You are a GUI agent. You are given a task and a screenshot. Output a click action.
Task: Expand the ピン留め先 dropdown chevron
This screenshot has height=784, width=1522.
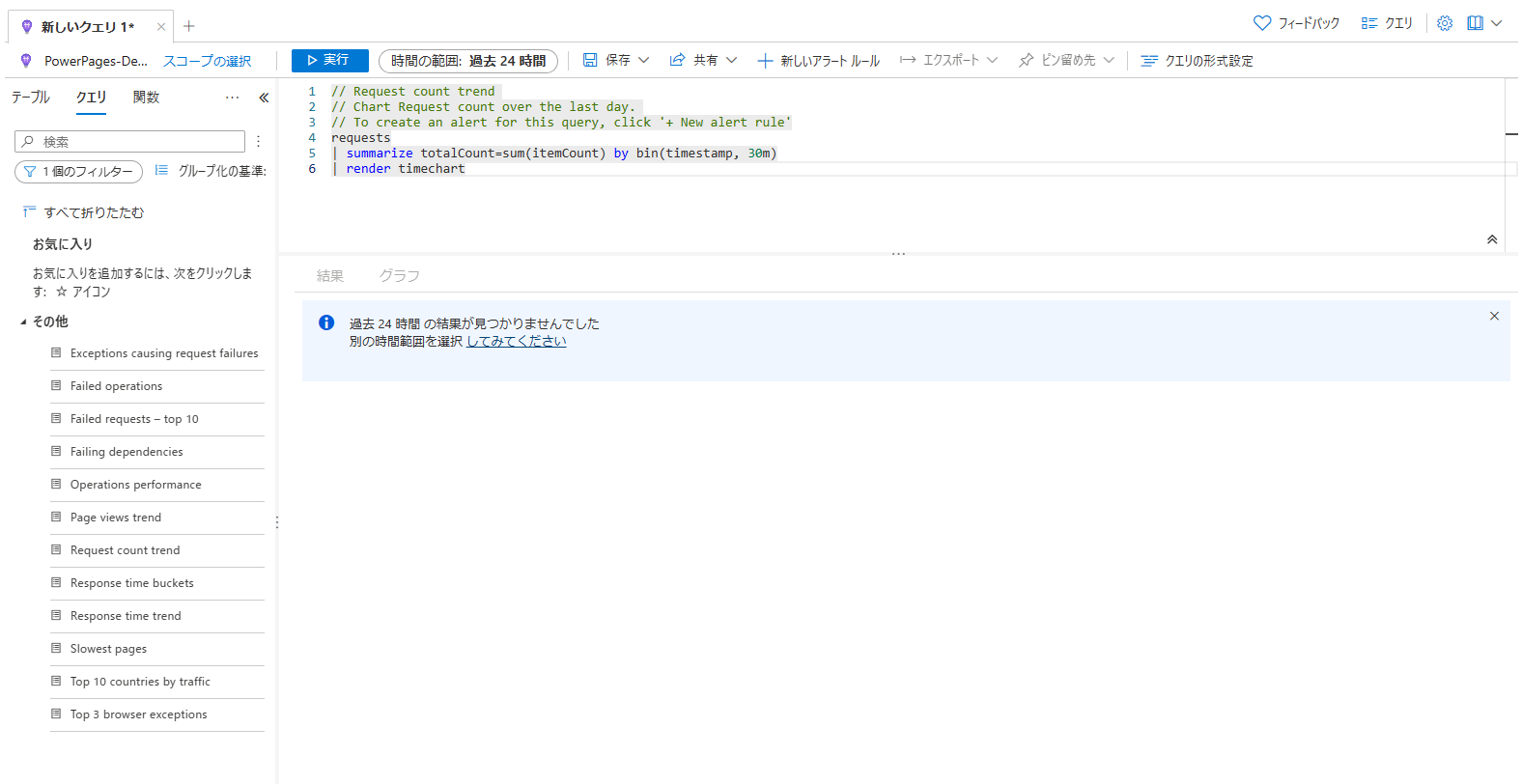(x=1109, y=60)
